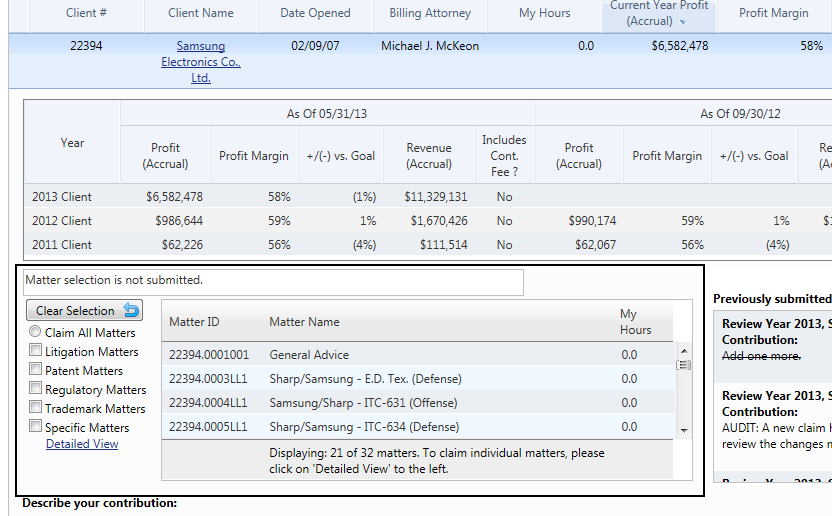Click the $986,644 profit value
Image resolution: width=832 pixels, height=516 pixels.
pyautogui.click(x=179, y=221)
